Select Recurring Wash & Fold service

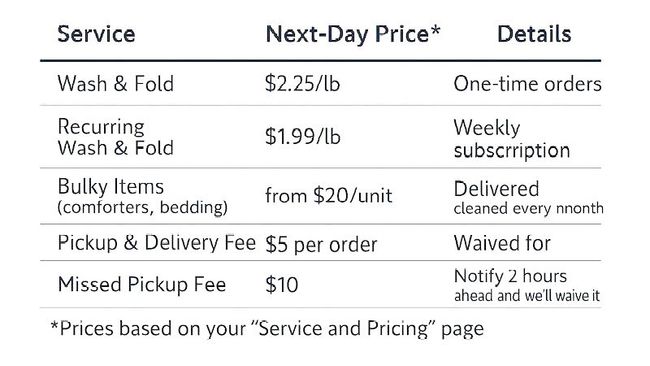[x=116, y=137]
